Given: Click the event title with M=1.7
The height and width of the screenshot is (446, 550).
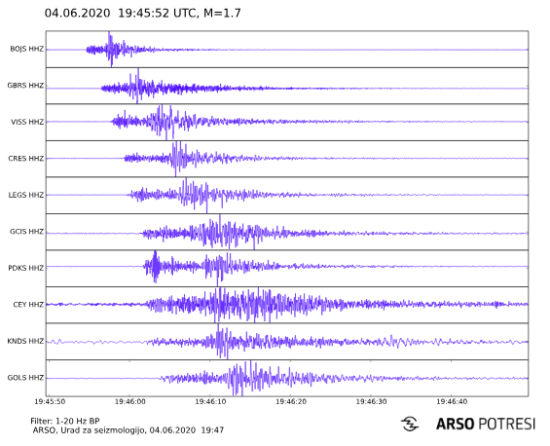Looking at the screenshot, I should pos(143,13).
